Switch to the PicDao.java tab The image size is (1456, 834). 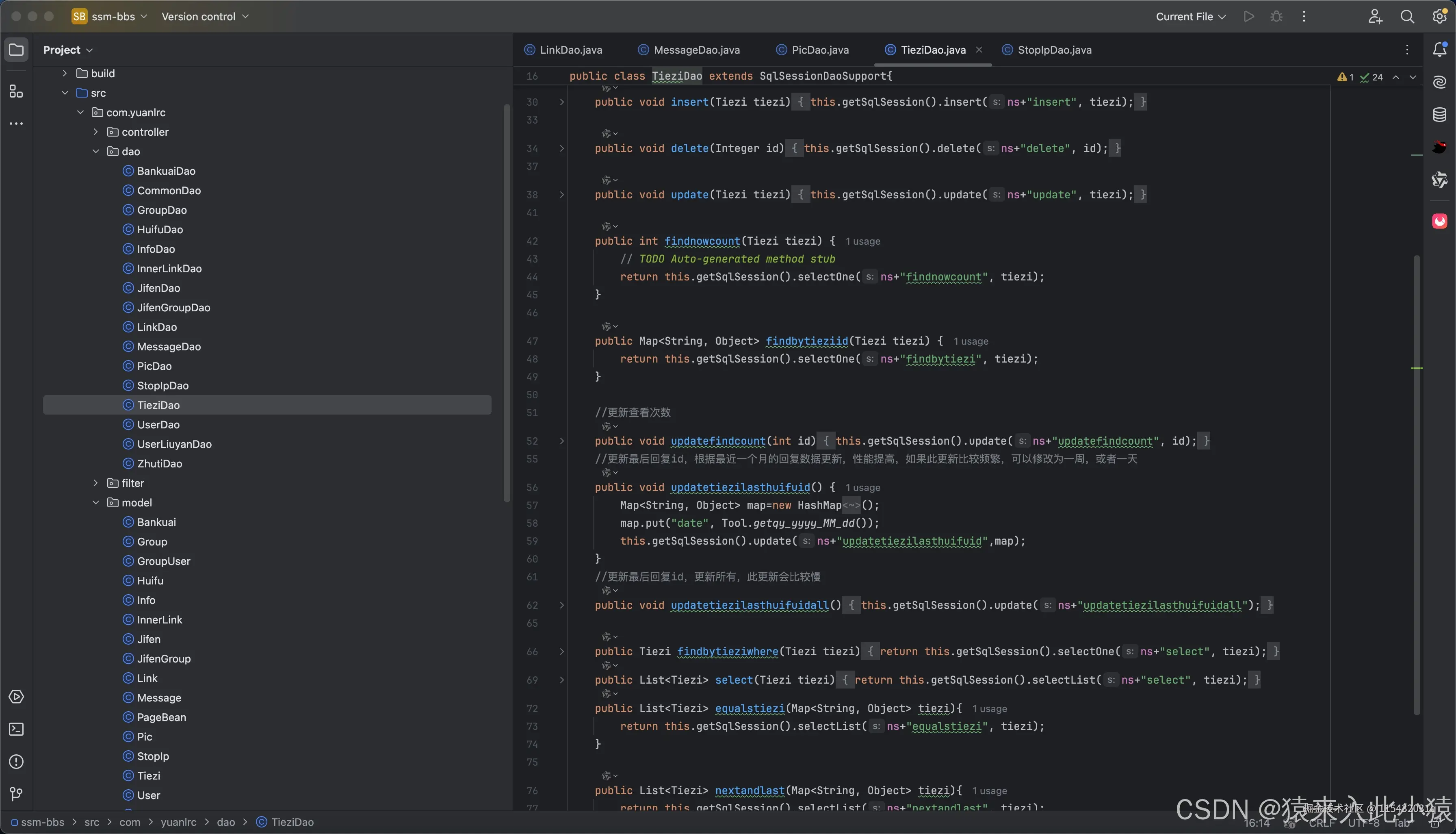819,50
